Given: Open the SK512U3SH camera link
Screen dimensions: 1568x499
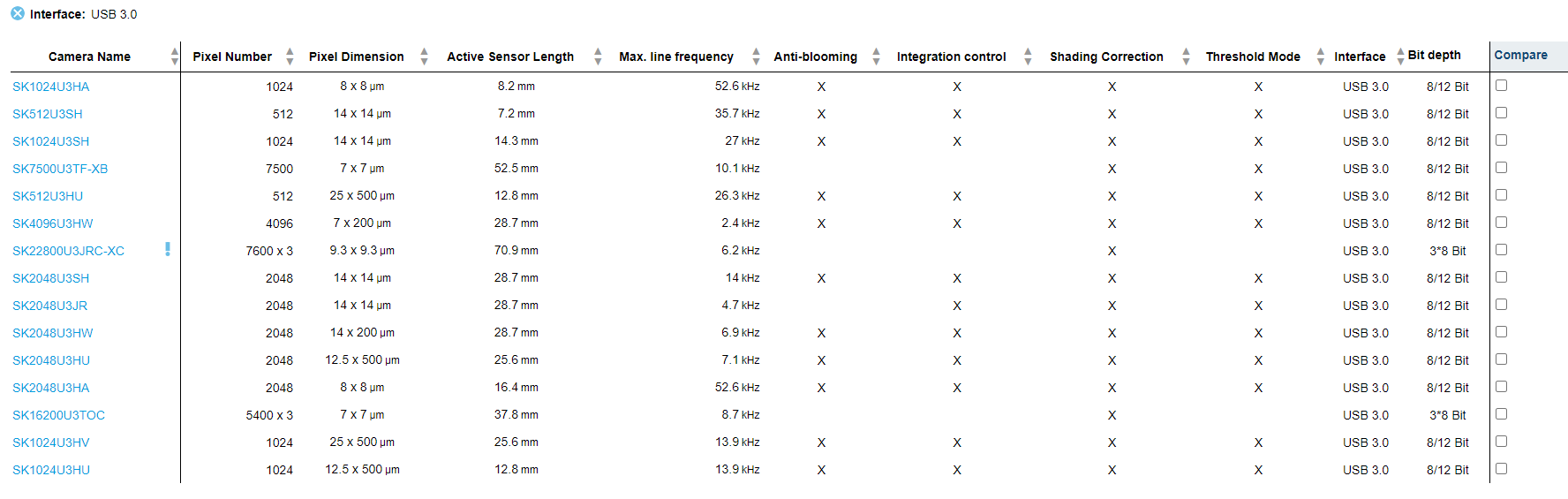Looking at the screenshot, I should click(x=48, y=114).
